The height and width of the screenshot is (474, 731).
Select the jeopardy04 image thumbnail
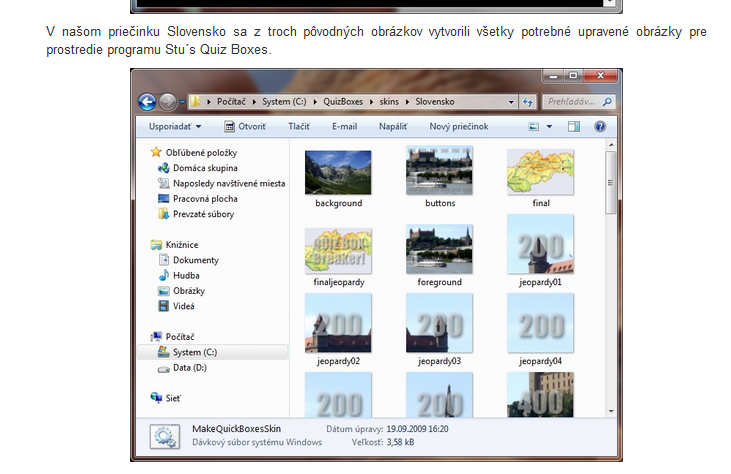tap(540, 323)
